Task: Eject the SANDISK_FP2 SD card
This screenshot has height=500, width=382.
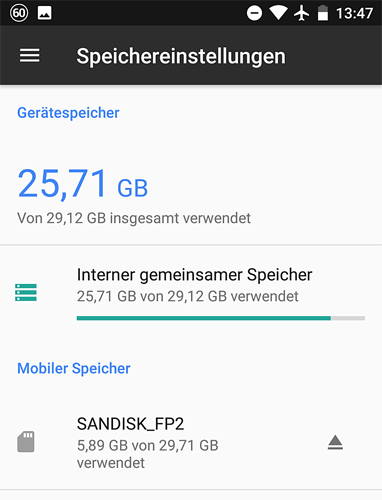Action: [335, 442]
